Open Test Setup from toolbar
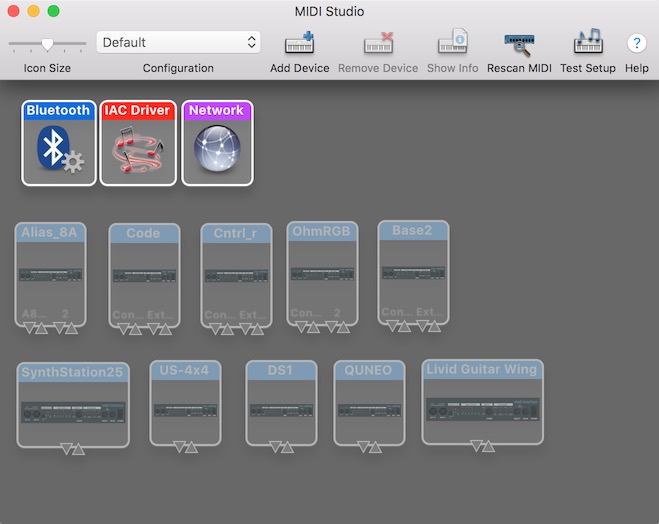659x524 pixels. pos(588,41)
